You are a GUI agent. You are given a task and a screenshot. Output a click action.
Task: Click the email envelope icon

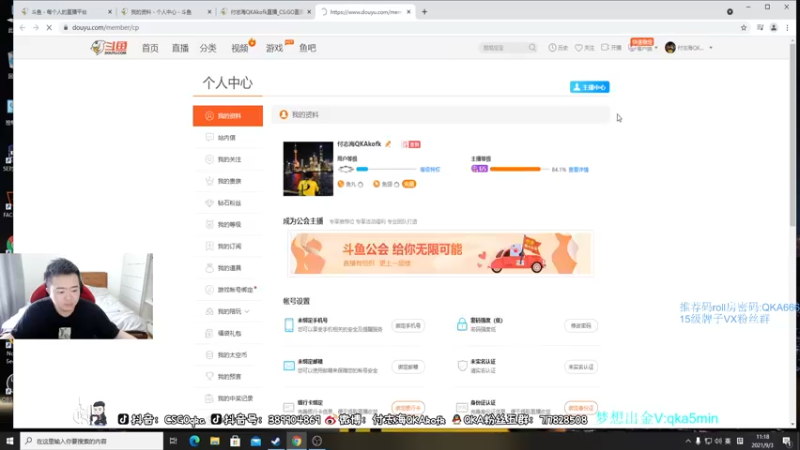[x=289, y=366]
